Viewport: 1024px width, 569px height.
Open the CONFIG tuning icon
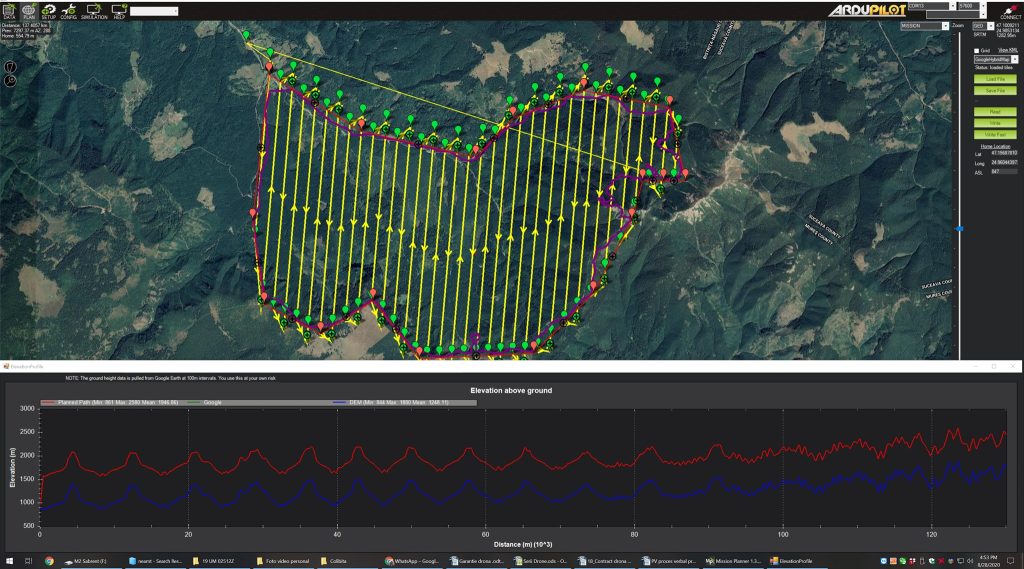(x=68, y=10)
